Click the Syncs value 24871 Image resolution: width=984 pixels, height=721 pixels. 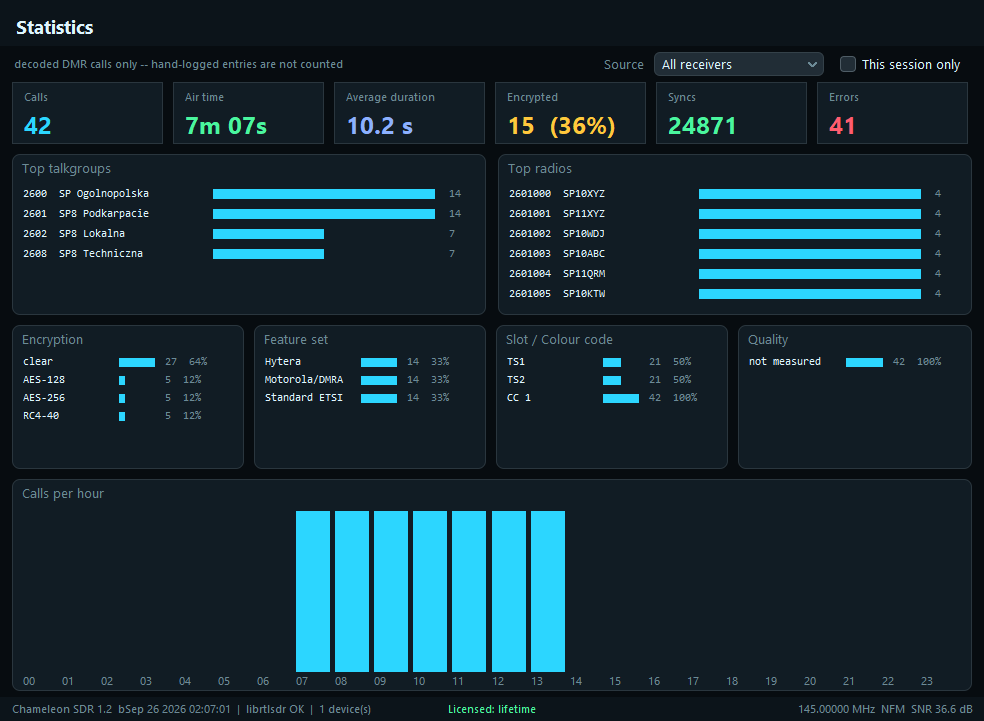tap(702, 126)
